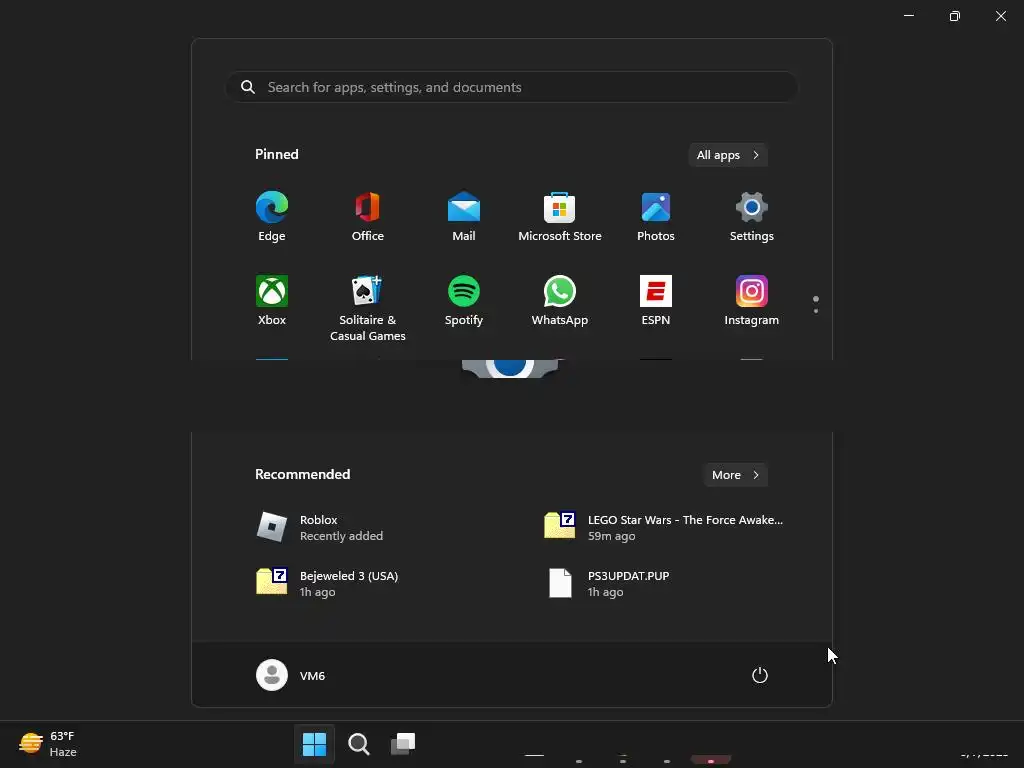Open Microsoft Store from pinned apps
This screenshot has width=1024, height=768.
pos(560,217)
